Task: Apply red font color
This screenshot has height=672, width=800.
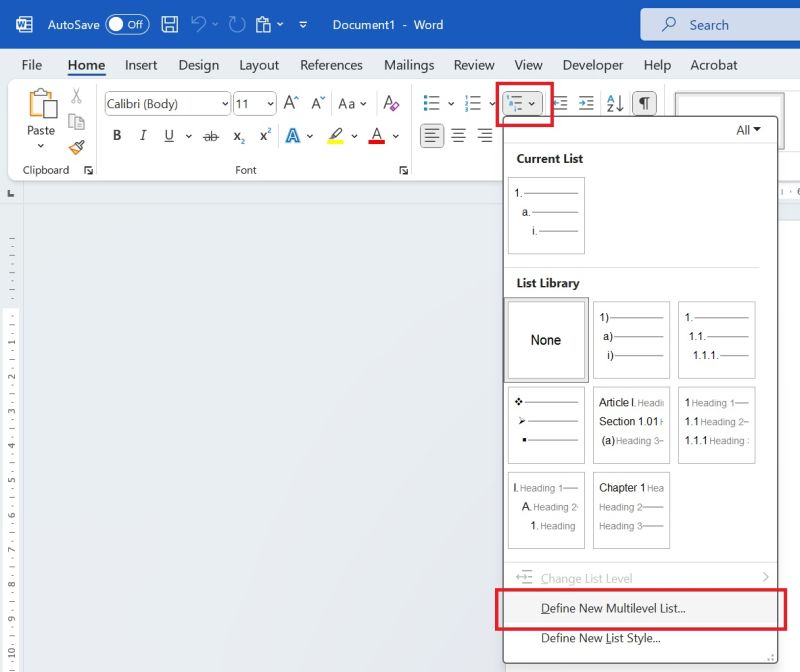Action: point(377,136)
